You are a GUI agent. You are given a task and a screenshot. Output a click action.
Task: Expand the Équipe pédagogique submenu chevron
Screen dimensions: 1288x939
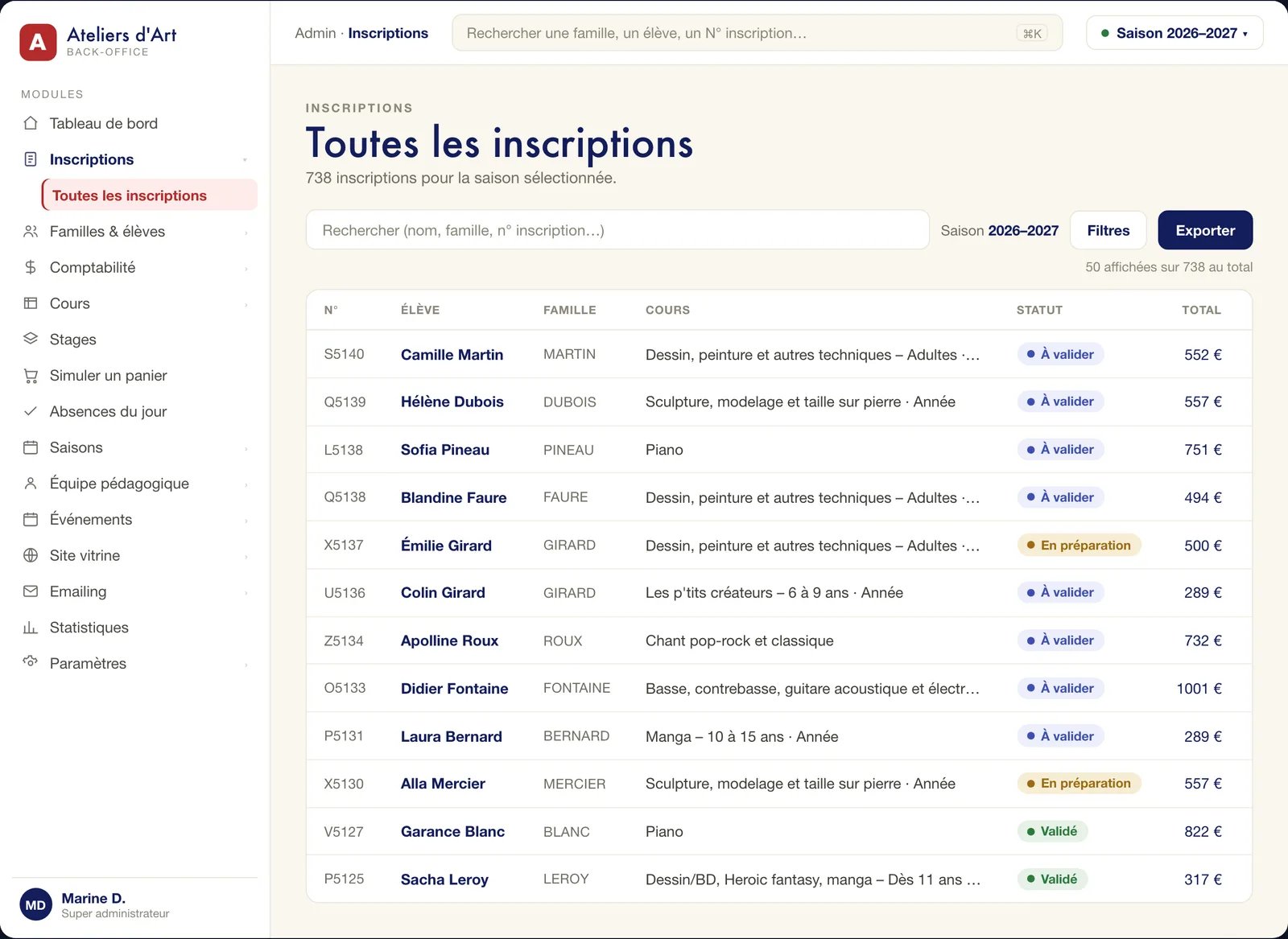tap(246, 484)
